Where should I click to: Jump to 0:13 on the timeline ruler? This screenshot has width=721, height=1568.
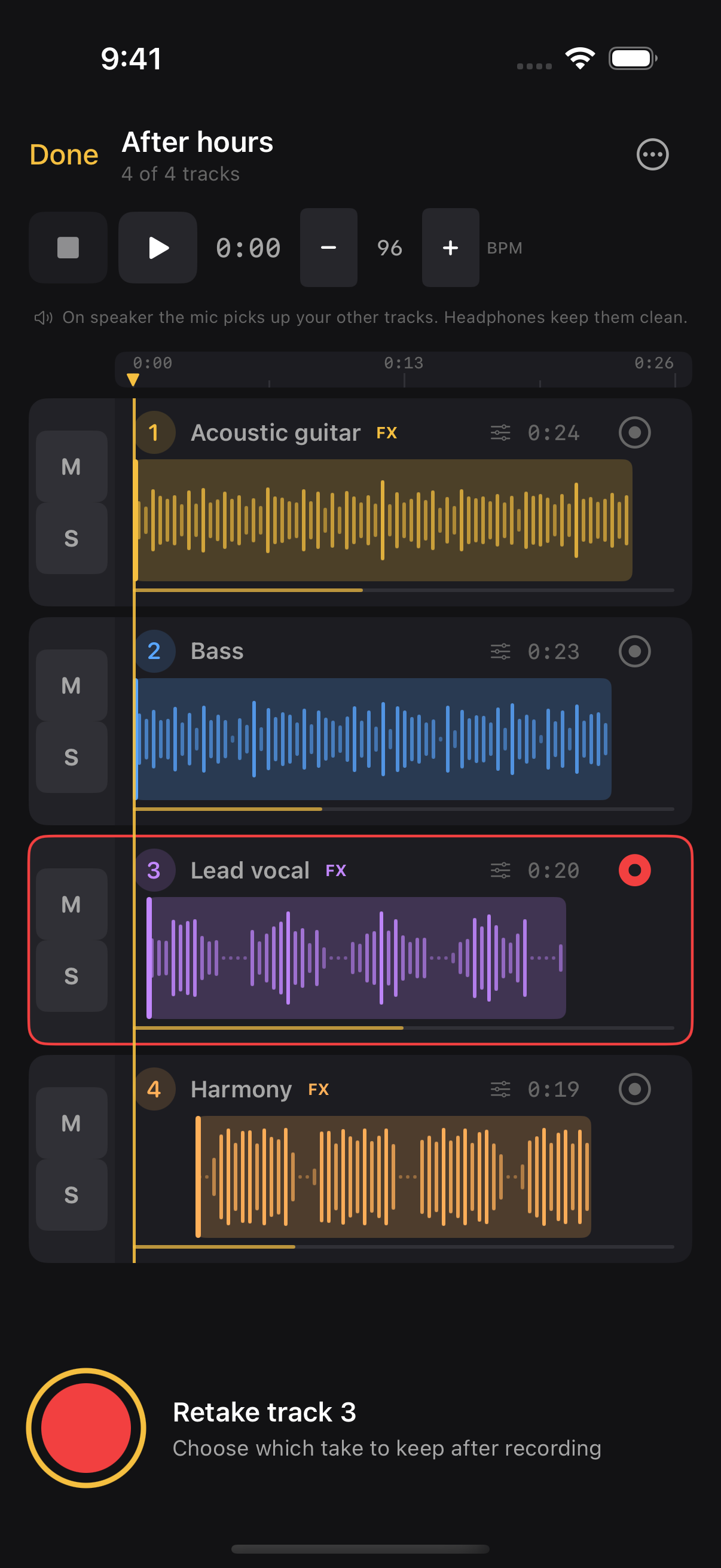tap(404, 364)
